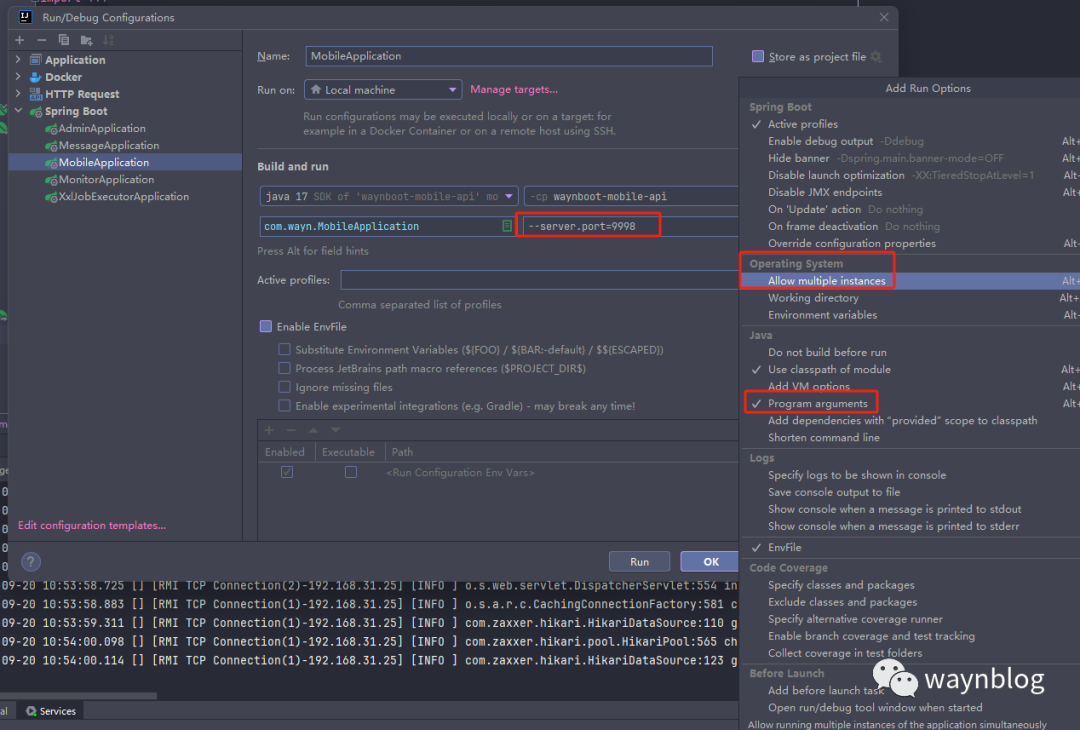
Task: Check Enable experimental integrations option
Action: coord(284,406)
